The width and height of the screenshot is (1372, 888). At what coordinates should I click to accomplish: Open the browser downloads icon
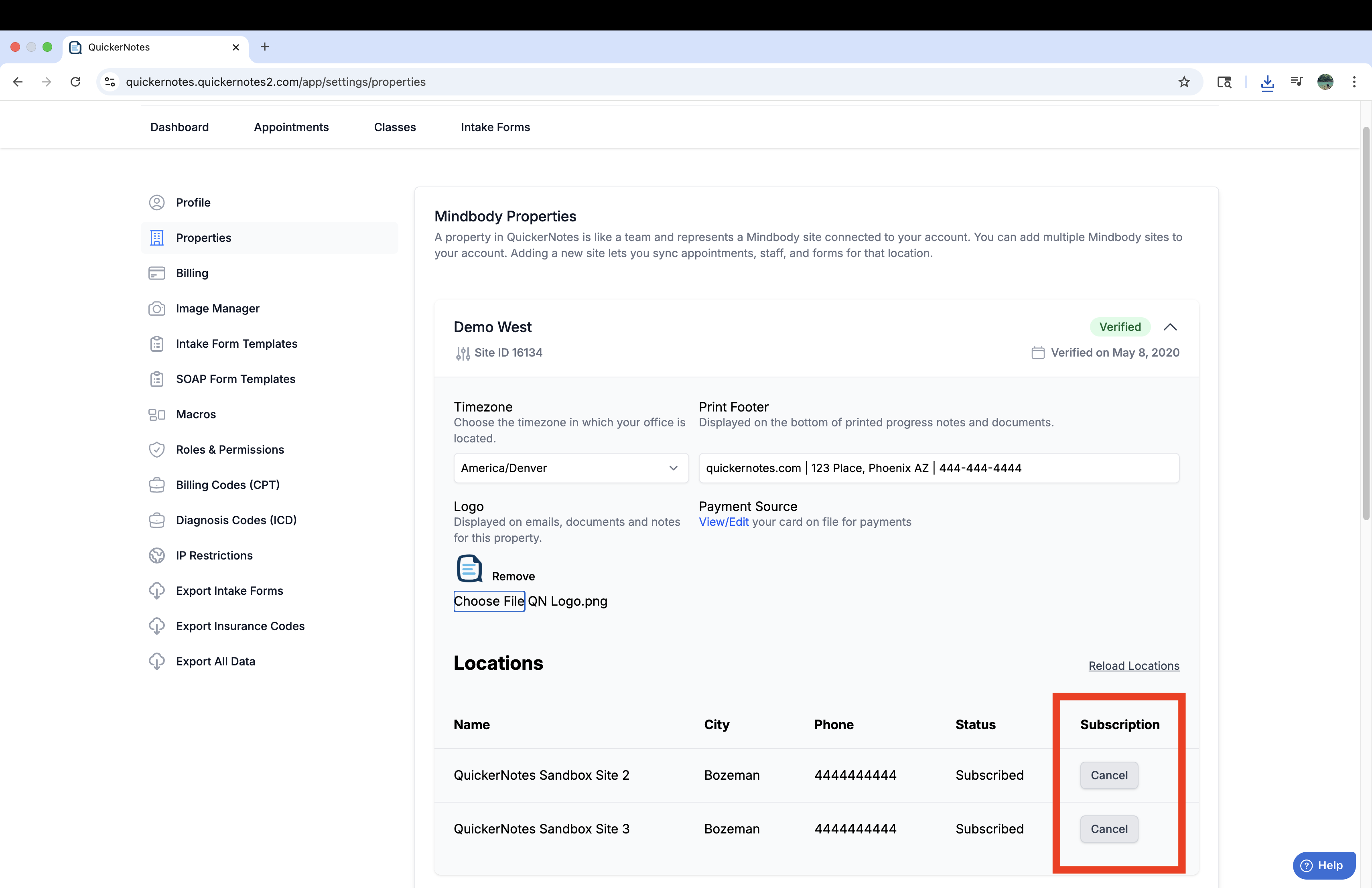point(1267,82)
